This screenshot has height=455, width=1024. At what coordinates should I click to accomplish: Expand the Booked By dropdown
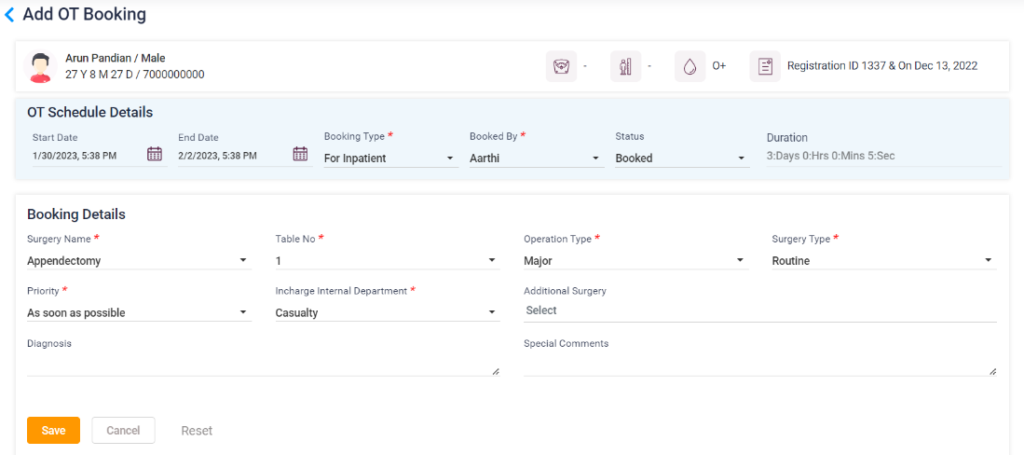tap(534, 158)
